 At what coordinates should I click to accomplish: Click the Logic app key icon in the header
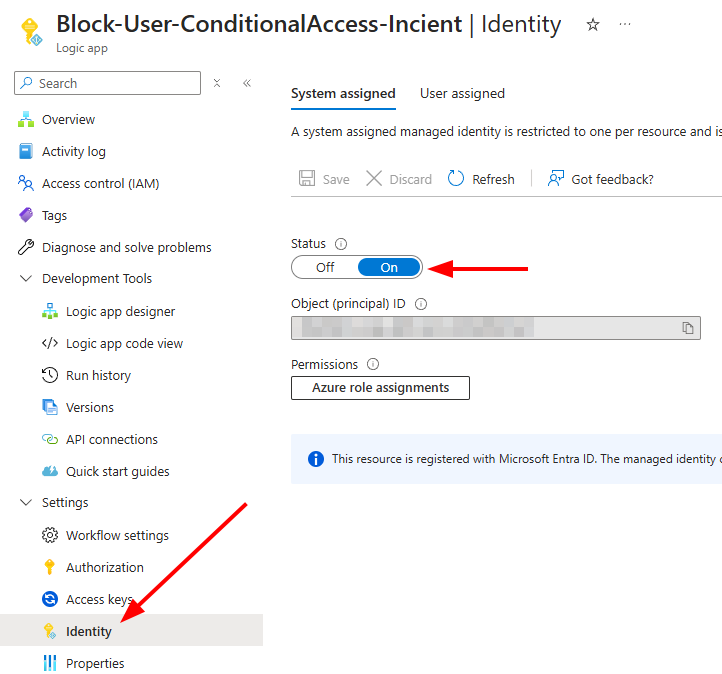[x=32, y=32]
